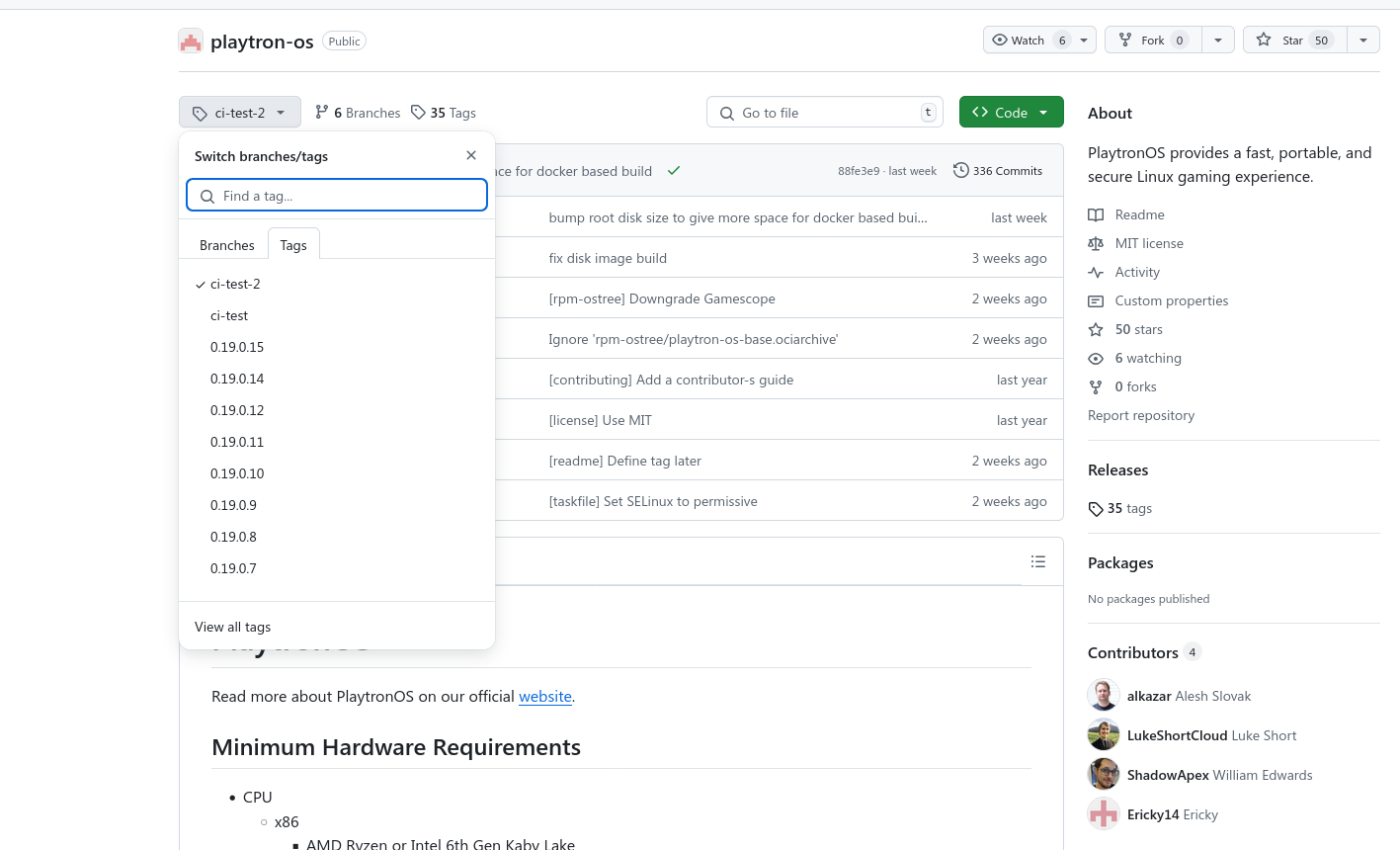
Task: Click the branch icon next to 6 Branches
Action: point(321,112)
